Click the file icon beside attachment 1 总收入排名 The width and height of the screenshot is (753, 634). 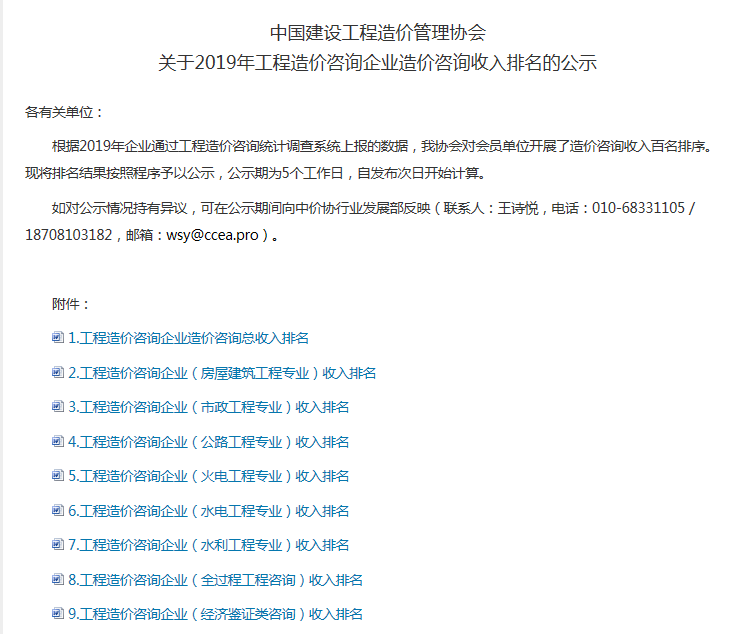point(57,338)
